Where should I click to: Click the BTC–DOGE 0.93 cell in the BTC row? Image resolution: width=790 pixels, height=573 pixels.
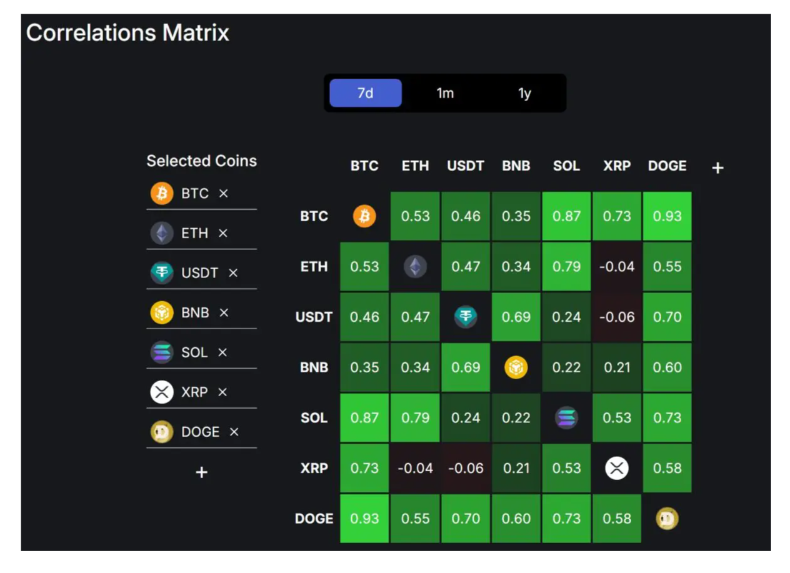click(x=667, y=216)
